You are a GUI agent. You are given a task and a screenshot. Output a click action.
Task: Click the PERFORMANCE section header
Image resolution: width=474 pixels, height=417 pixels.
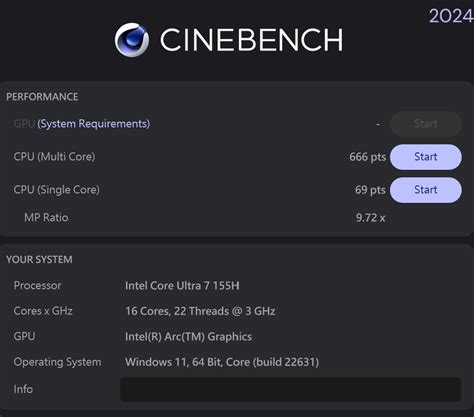pos(42,97)
